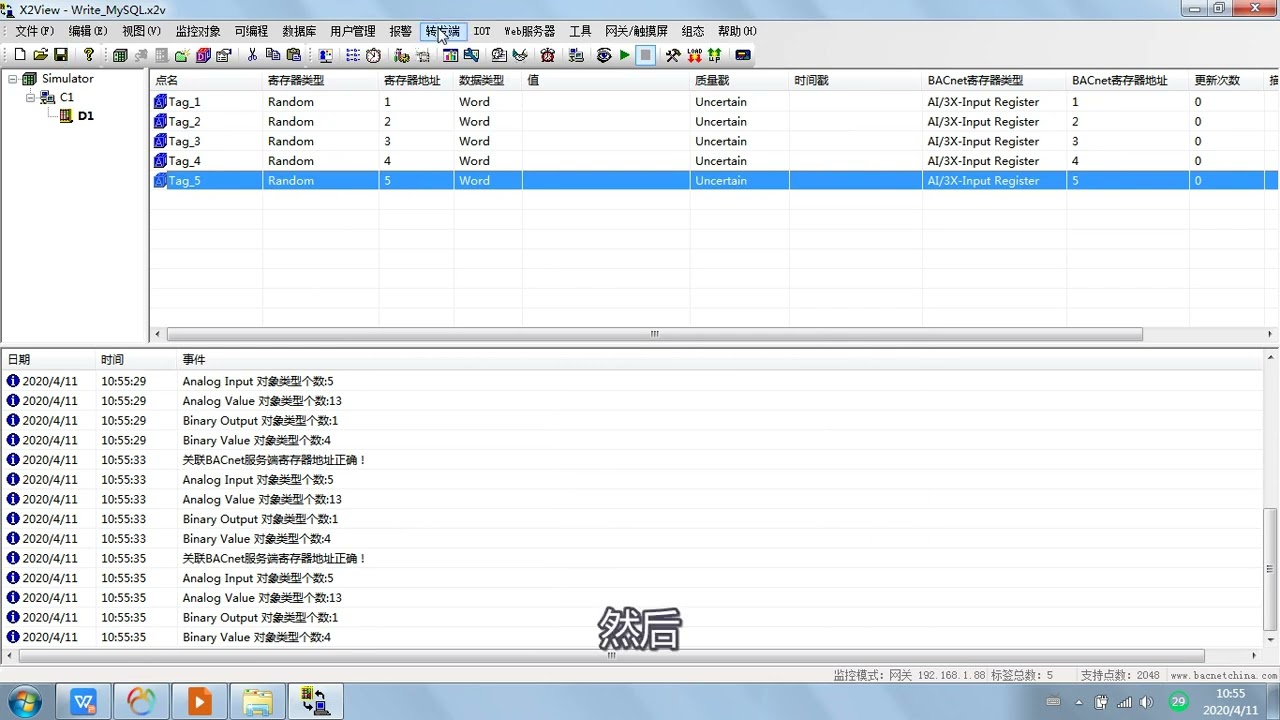Viewport: 1280px width, 720px height.
Task: Click the 寄存器类型 column header
Action: pyautogui.click(x=320, y=81)
